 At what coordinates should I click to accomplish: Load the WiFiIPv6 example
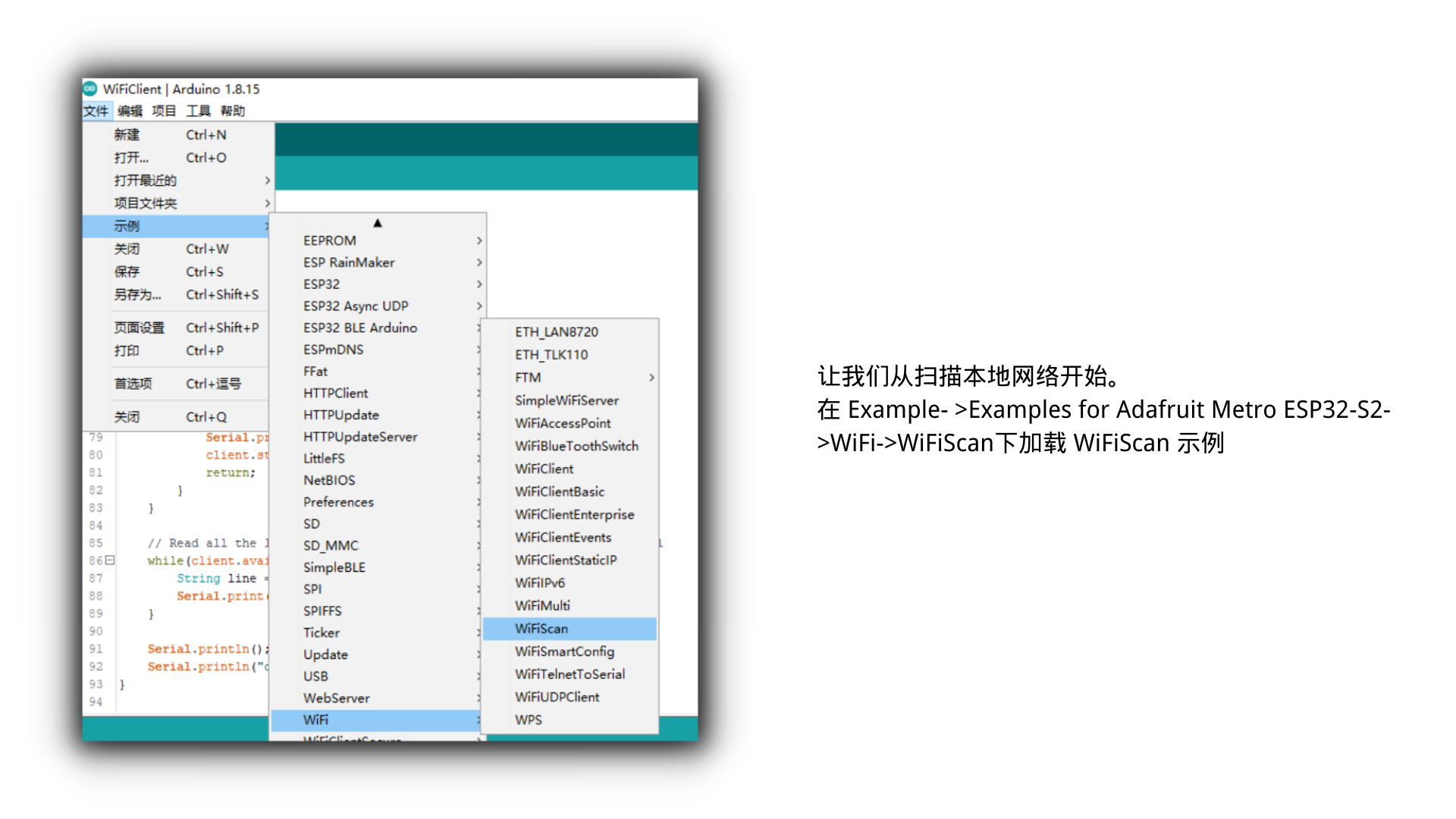point(570,582)
